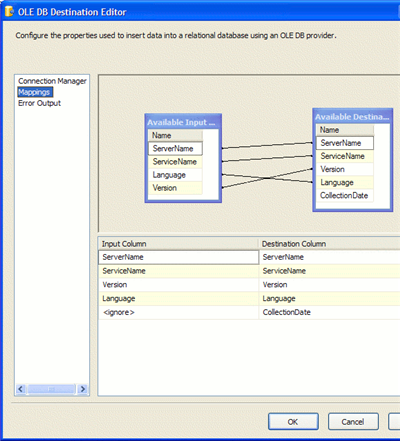Screen dimensions: 400x441
Task: Select the Mappings page in the left pane
Action: pyautogui.click(x=34, y=92)
